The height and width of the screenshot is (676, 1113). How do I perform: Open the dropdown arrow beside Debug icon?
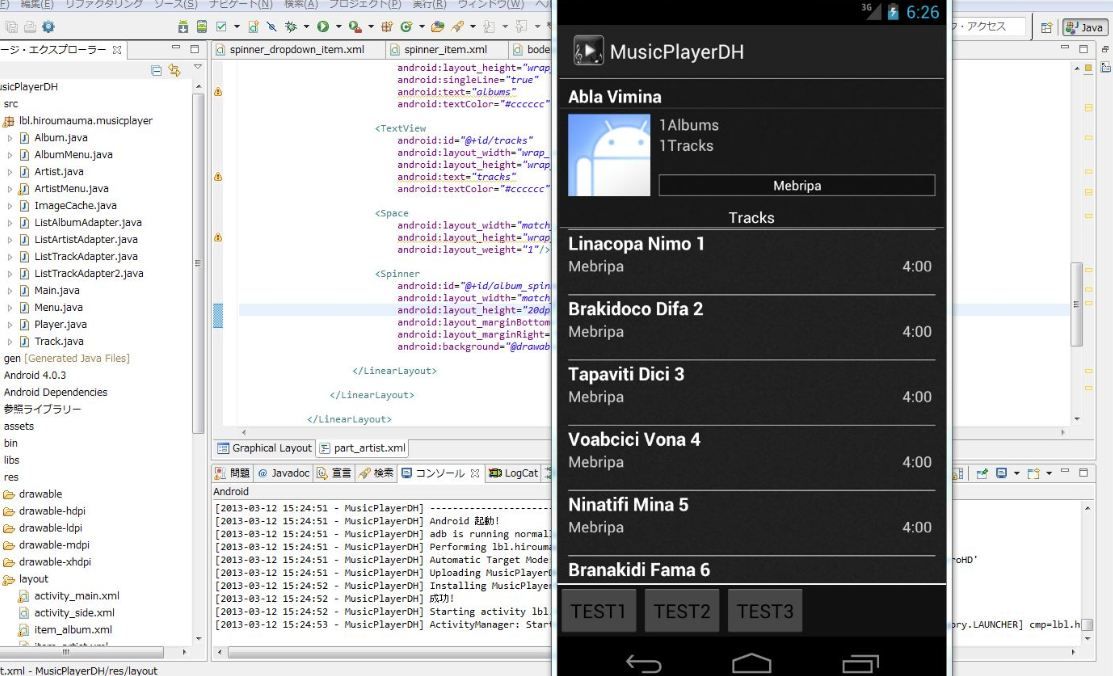click(x=306, y=27)
